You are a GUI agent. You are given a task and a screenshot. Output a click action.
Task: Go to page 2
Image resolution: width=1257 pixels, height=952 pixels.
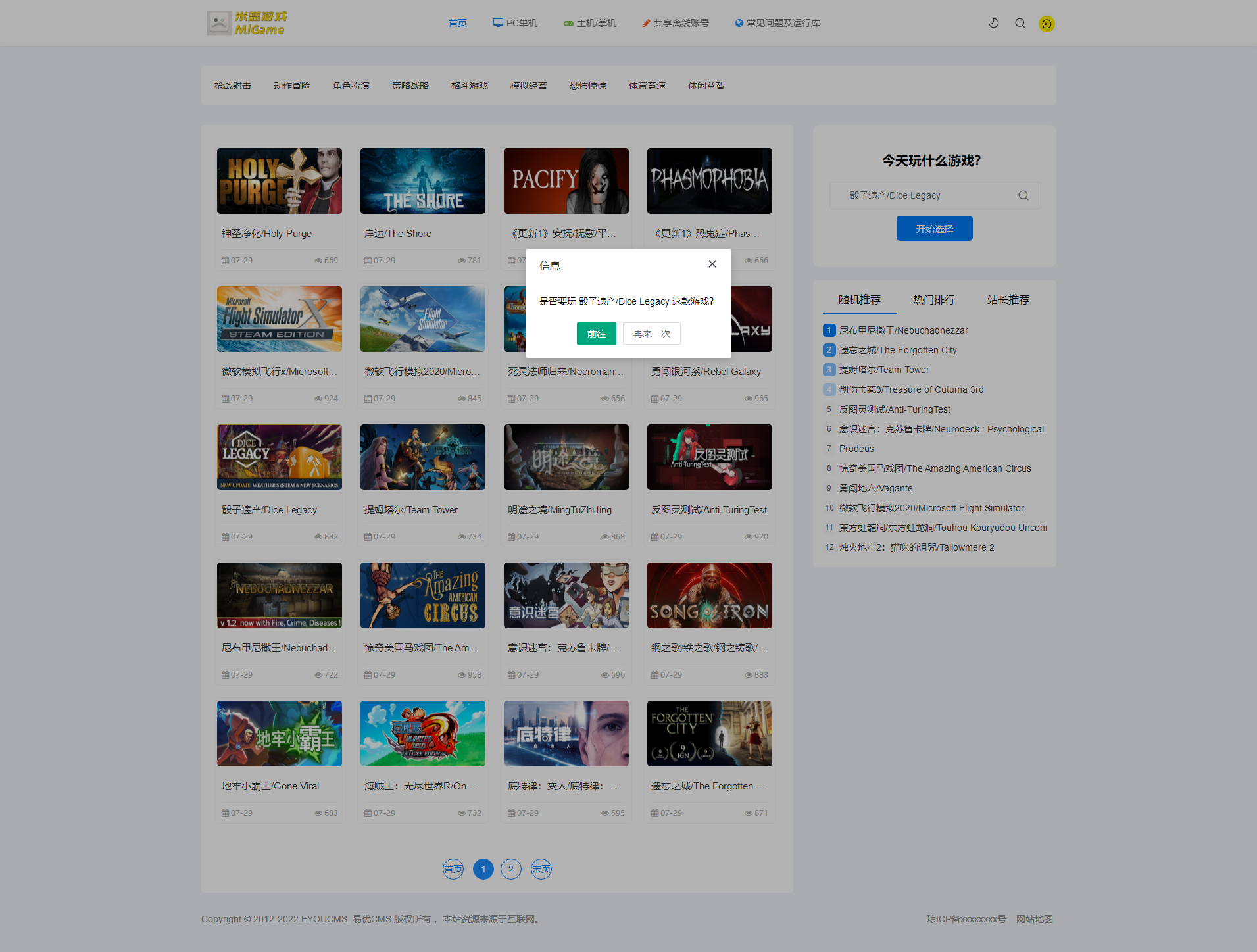click(511, 869)
